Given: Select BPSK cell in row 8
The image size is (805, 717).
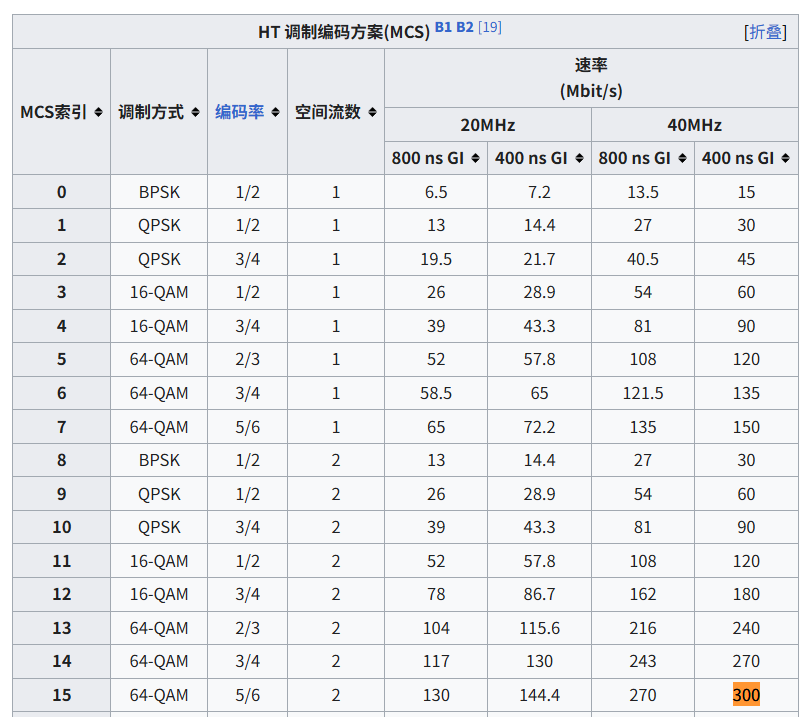Looking at the screenshot, I should pos(159,460).
